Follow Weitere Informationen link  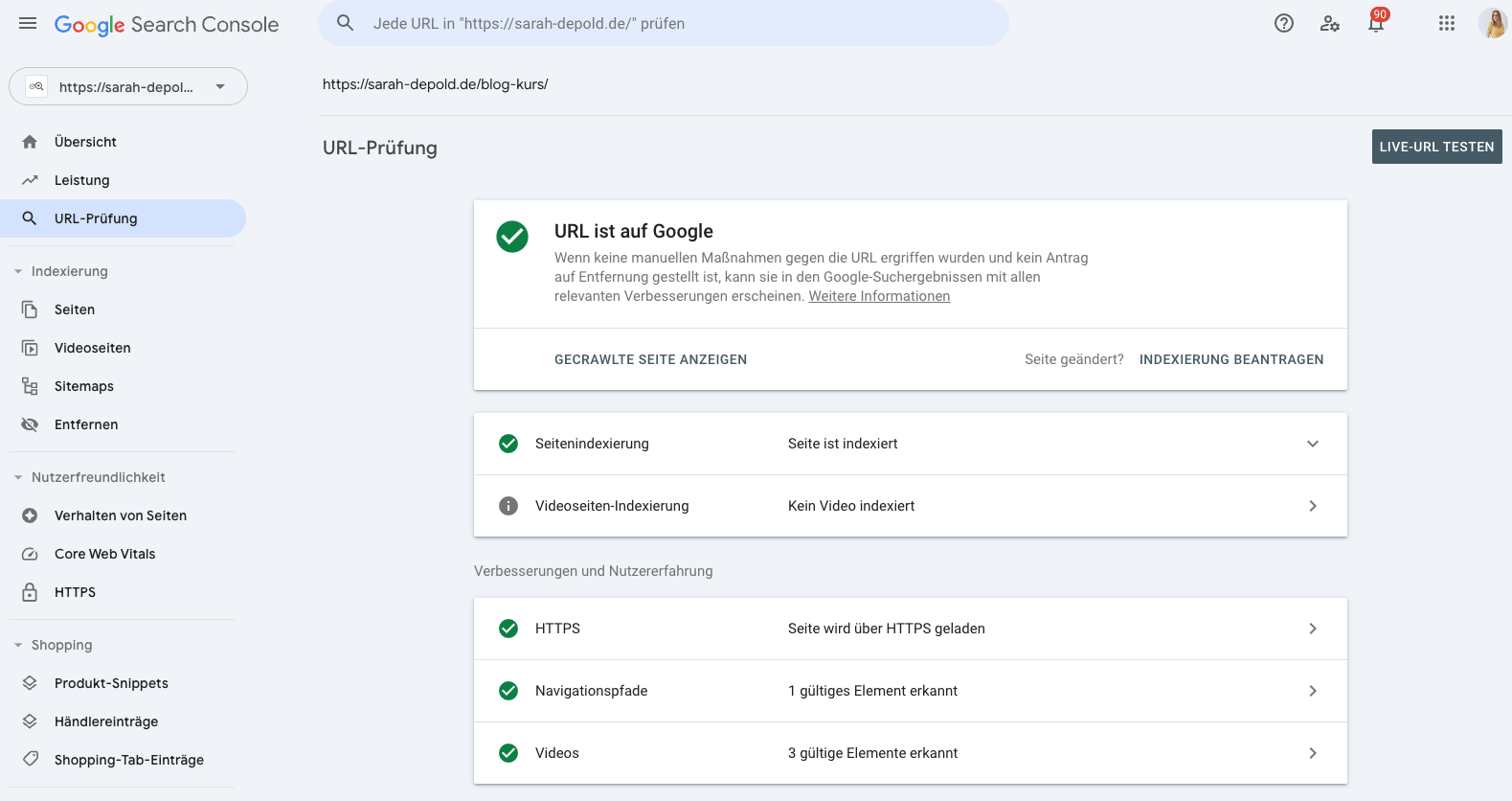point(879,296)
